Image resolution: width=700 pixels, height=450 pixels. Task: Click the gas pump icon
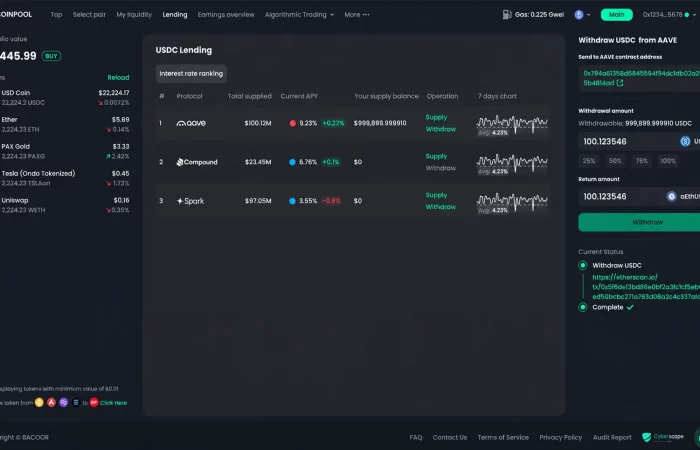click(507, 15)
